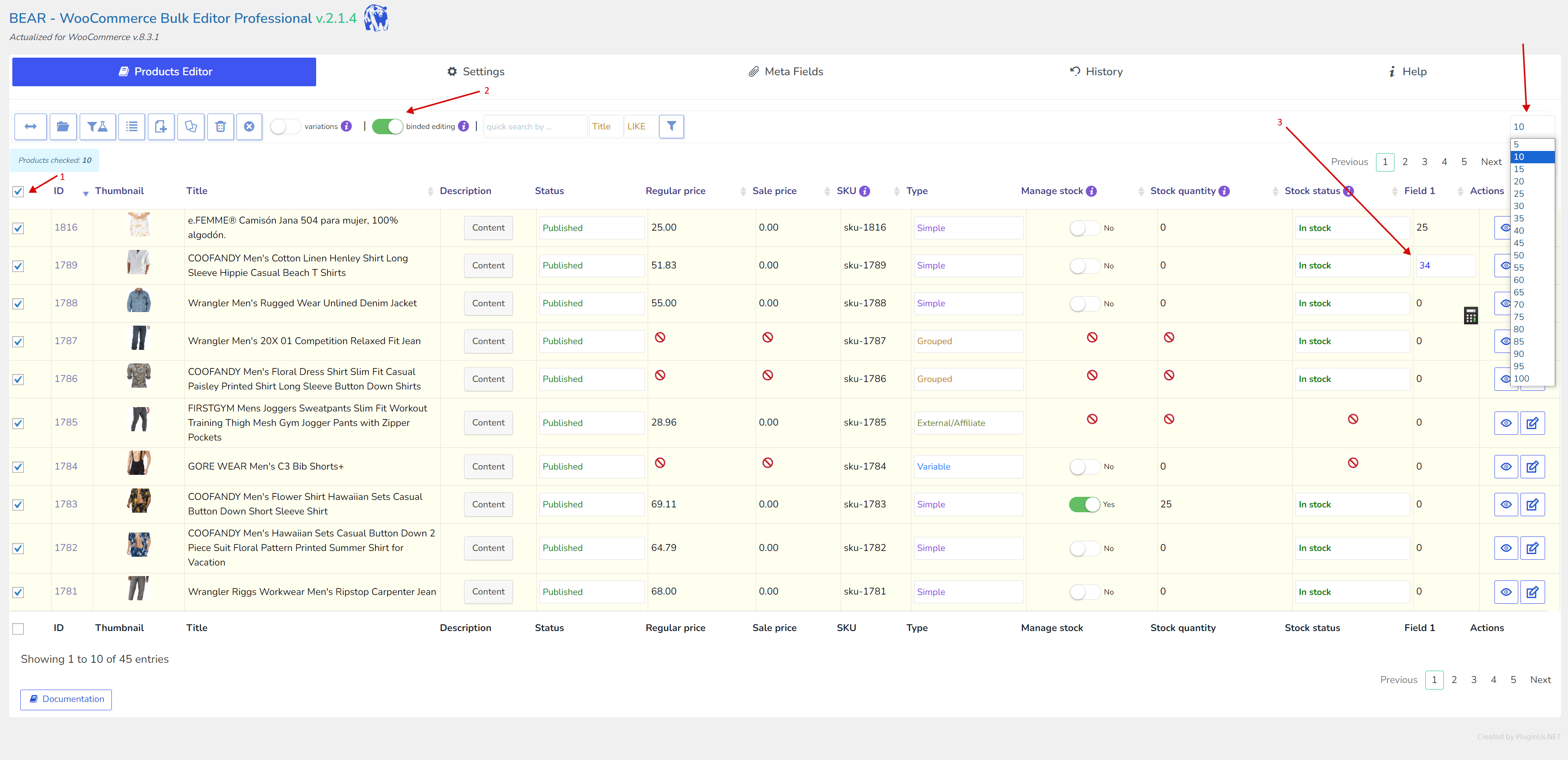
Task: Click Content button for product 1786
Action: click(488, 379)
